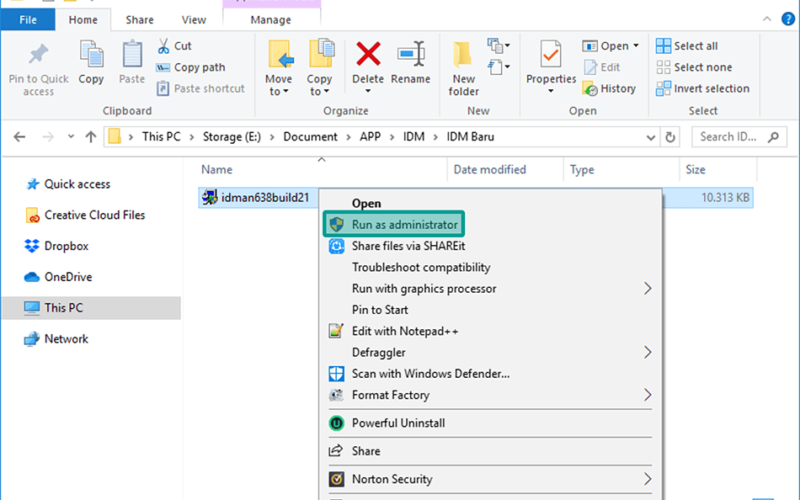Open Dropbox in navigation pane
This screenshot has width=800, height=500.
(x=66, y=246)
